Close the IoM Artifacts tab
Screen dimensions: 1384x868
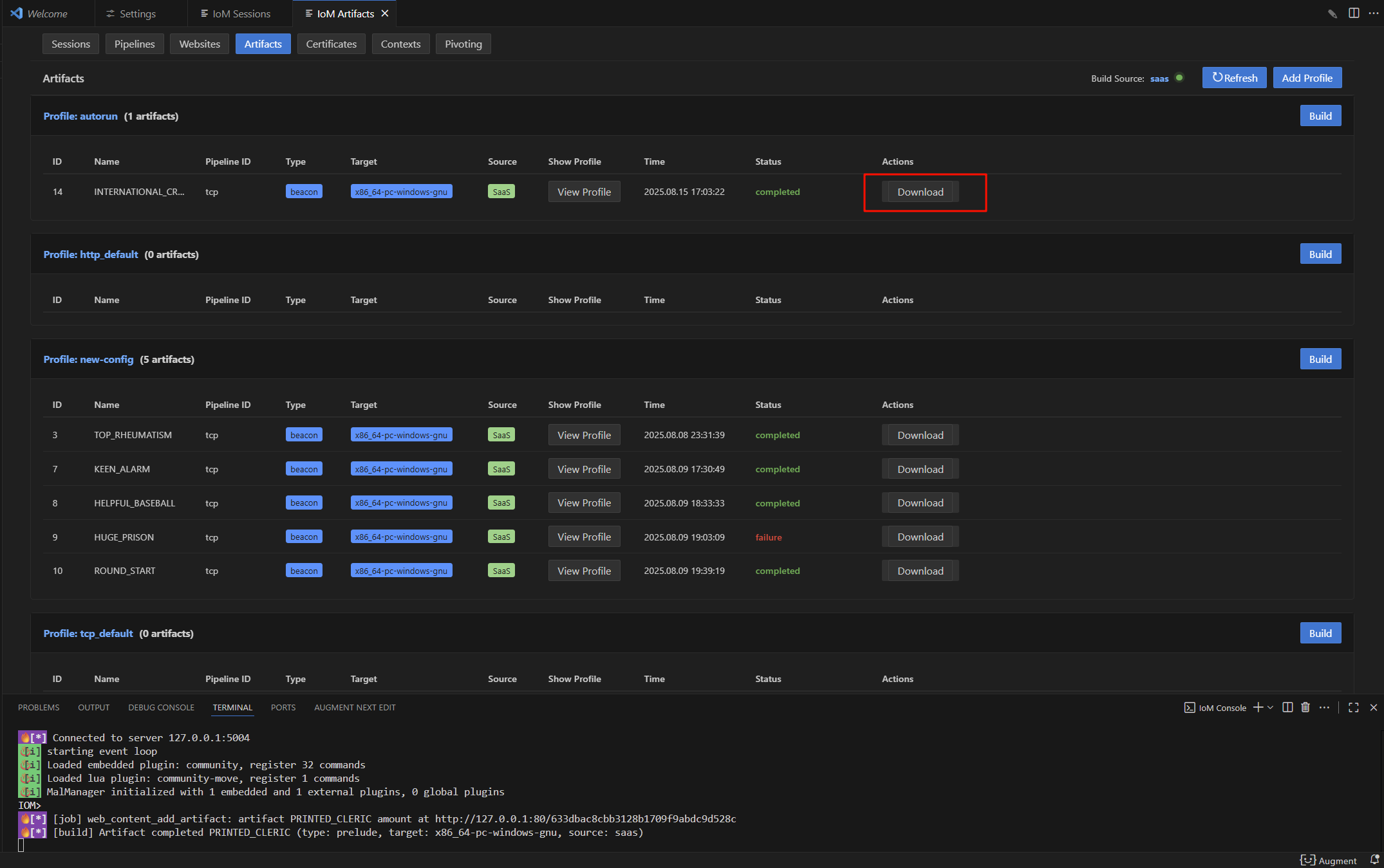[385, 14]
